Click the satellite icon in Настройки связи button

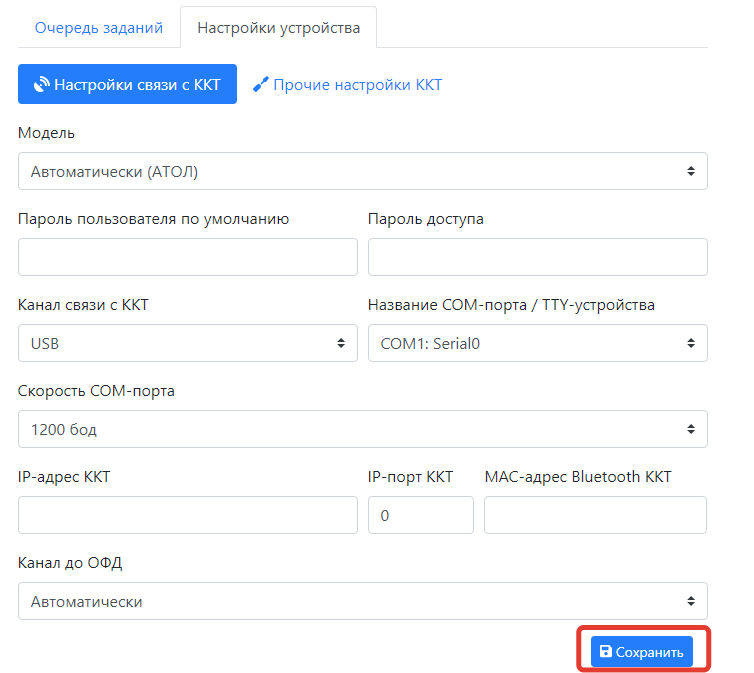[41, 85]
